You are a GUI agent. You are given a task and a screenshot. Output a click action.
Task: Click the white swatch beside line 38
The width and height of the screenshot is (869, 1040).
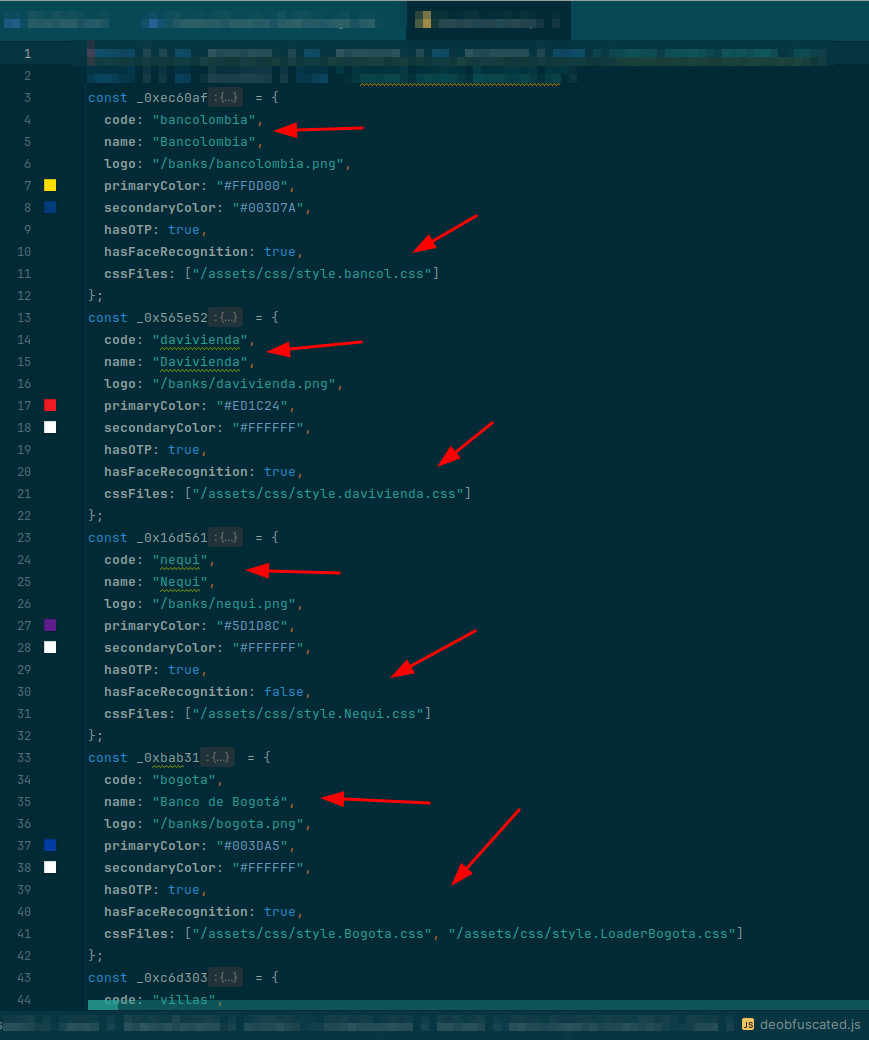coord(50,868)
